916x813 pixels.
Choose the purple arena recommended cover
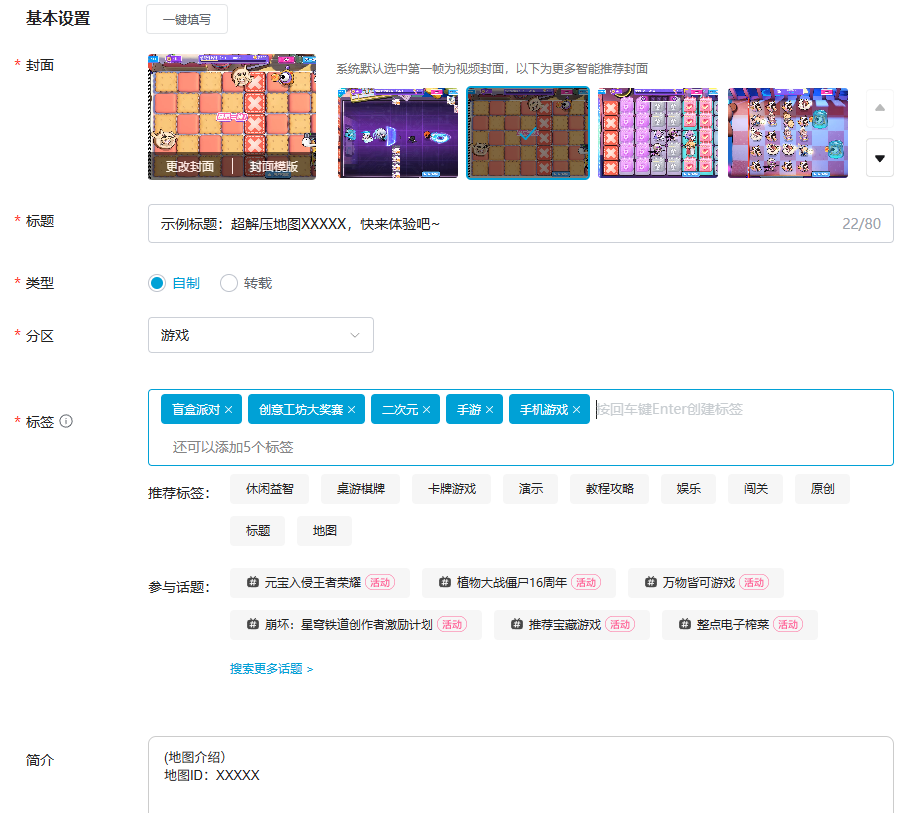(398, 133)
